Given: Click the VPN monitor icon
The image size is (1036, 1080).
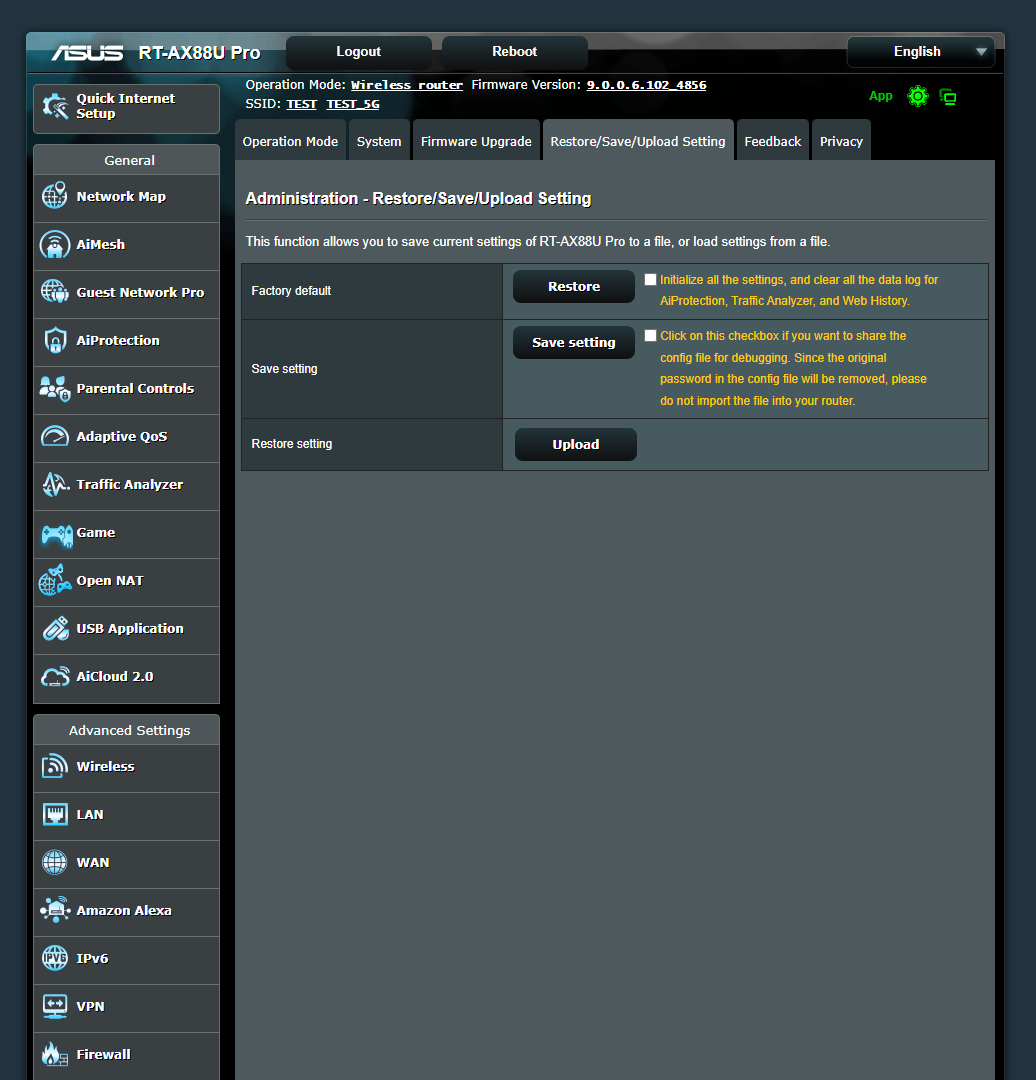Looking at the screenshot, I should (x=54, y=1006).
